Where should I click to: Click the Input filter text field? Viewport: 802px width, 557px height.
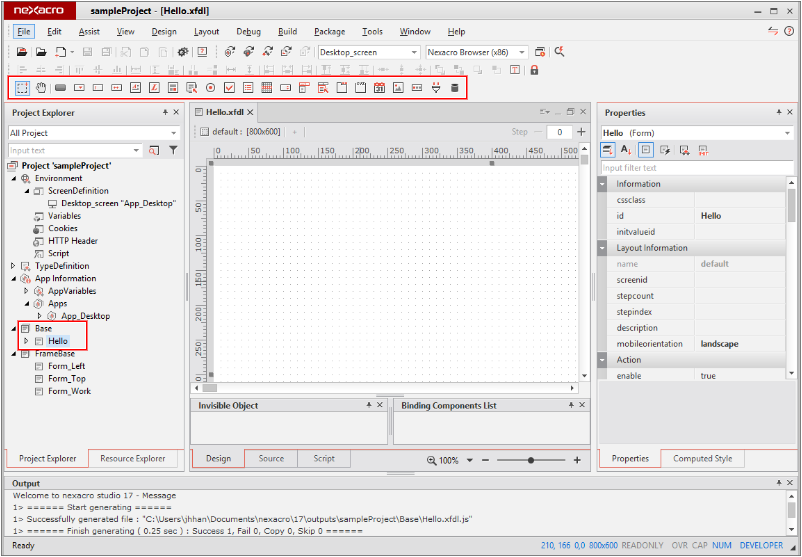tap(697, 168)
